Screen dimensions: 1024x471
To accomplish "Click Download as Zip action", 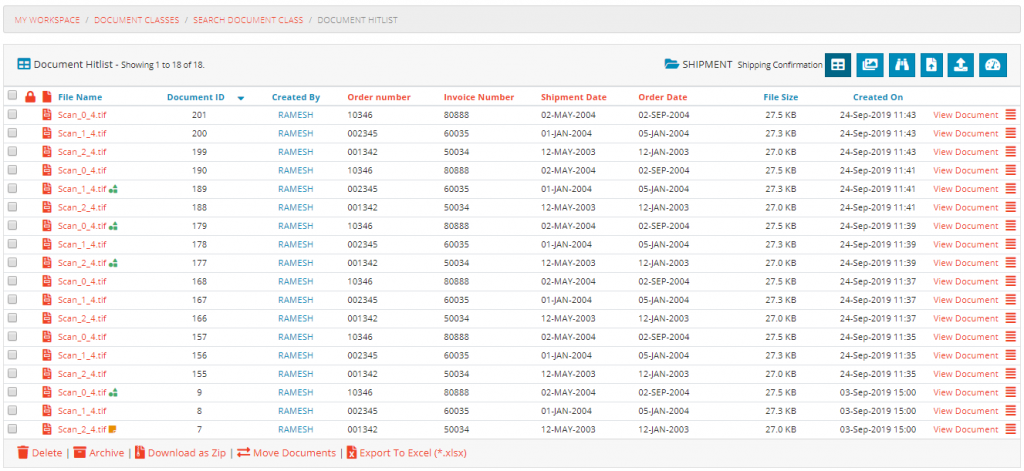I will (x=185, y=453).
